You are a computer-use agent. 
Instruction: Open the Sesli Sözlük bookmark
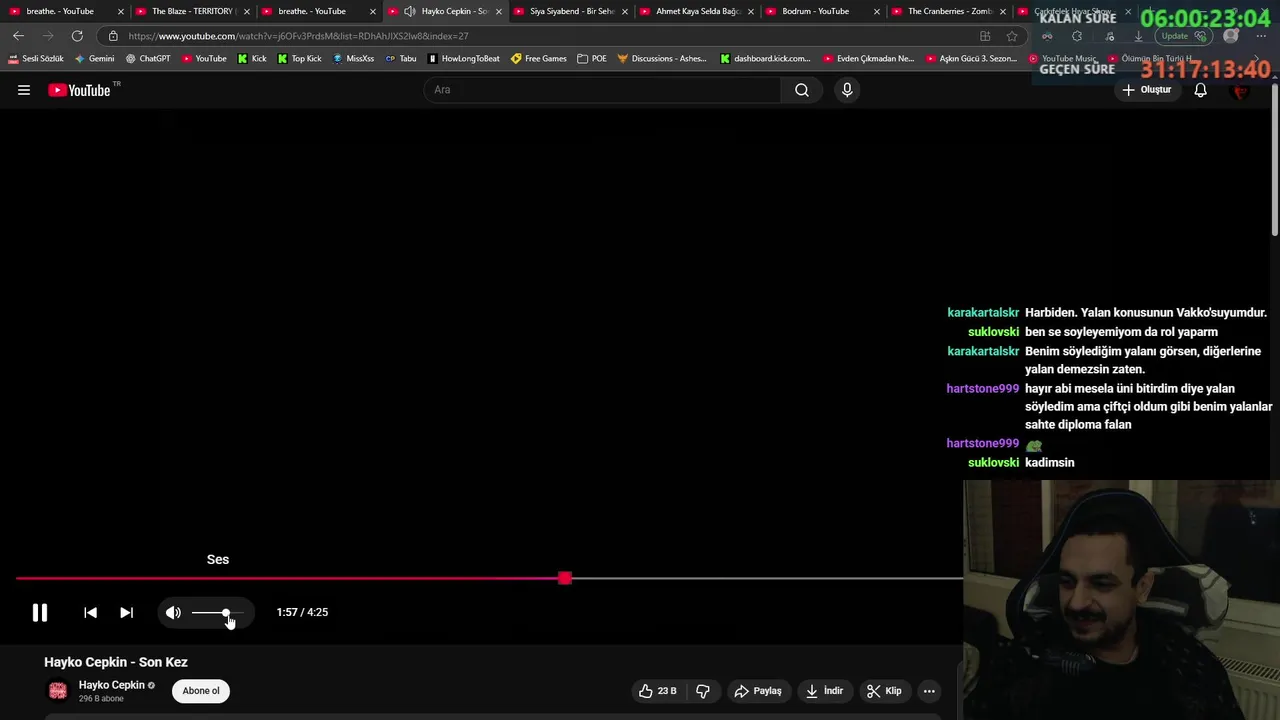(x=36, y=59)
